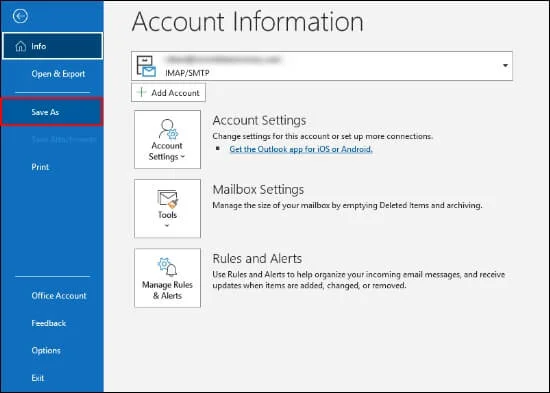The height and width of the screenshot is (393, 550).
Task: Click the Account Settings section heading
Action: click(x=259, y=120)
